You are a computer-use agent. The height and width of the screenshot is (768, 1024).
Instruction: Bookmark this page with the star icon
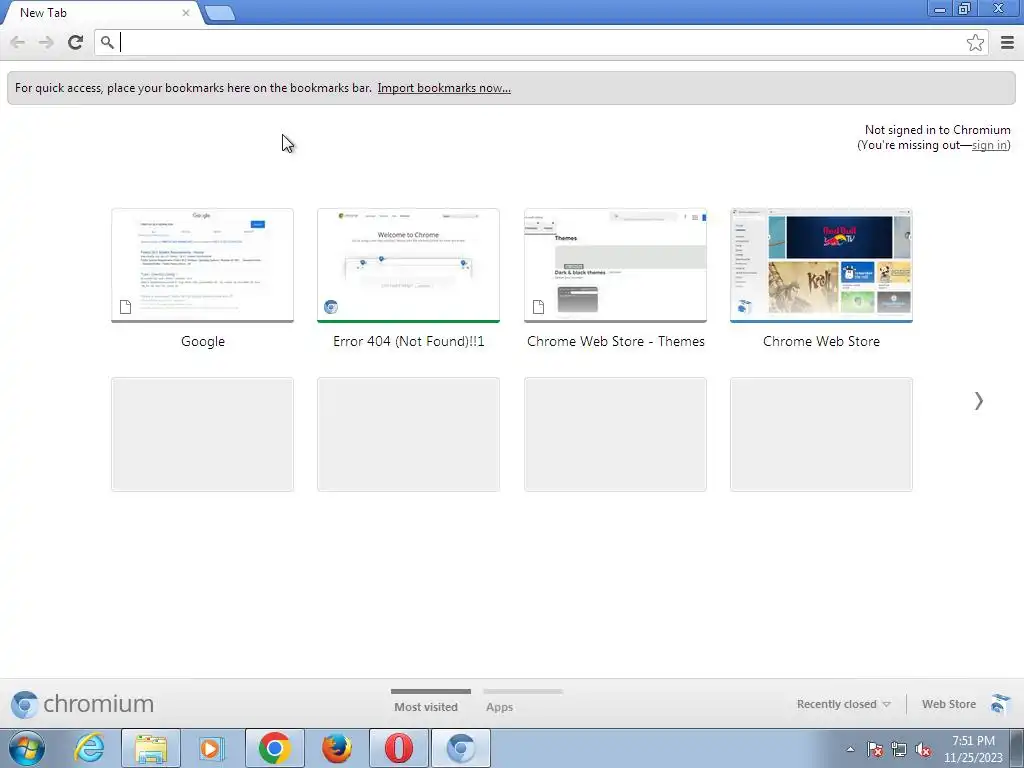(x=975, y=42)
